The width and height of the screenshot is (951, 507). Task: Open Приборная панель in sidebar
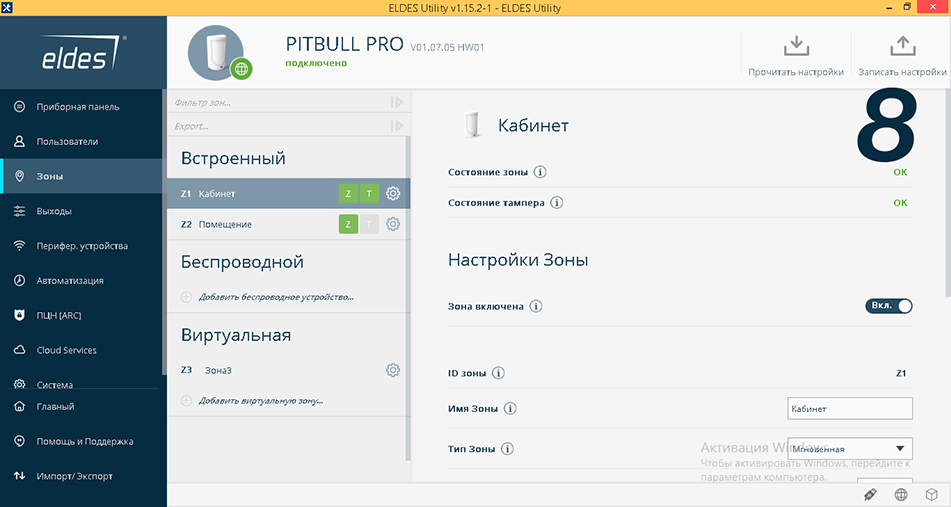82,107
